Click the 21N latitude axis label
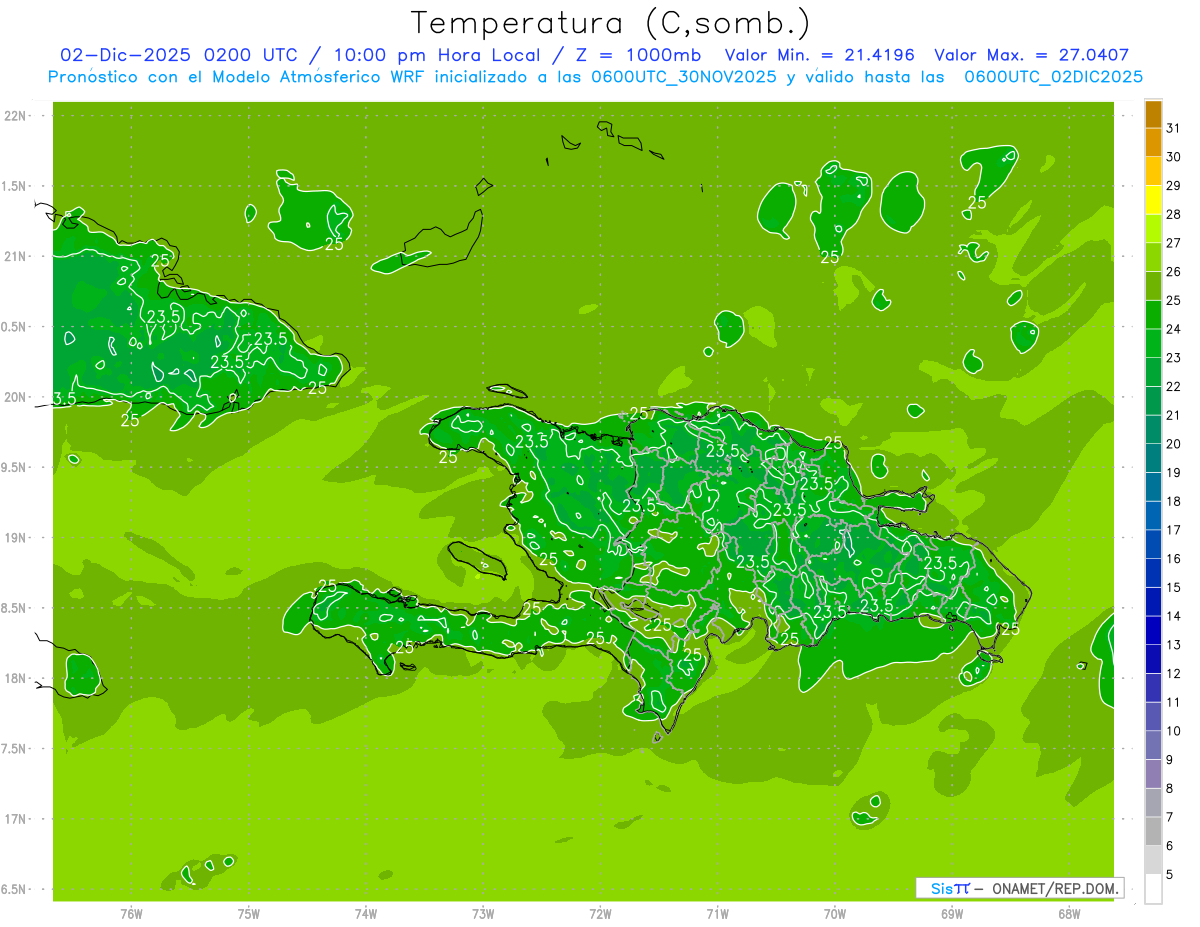Screen dimensions: 1200x927 pyautogui.click(x=16, y=256)
